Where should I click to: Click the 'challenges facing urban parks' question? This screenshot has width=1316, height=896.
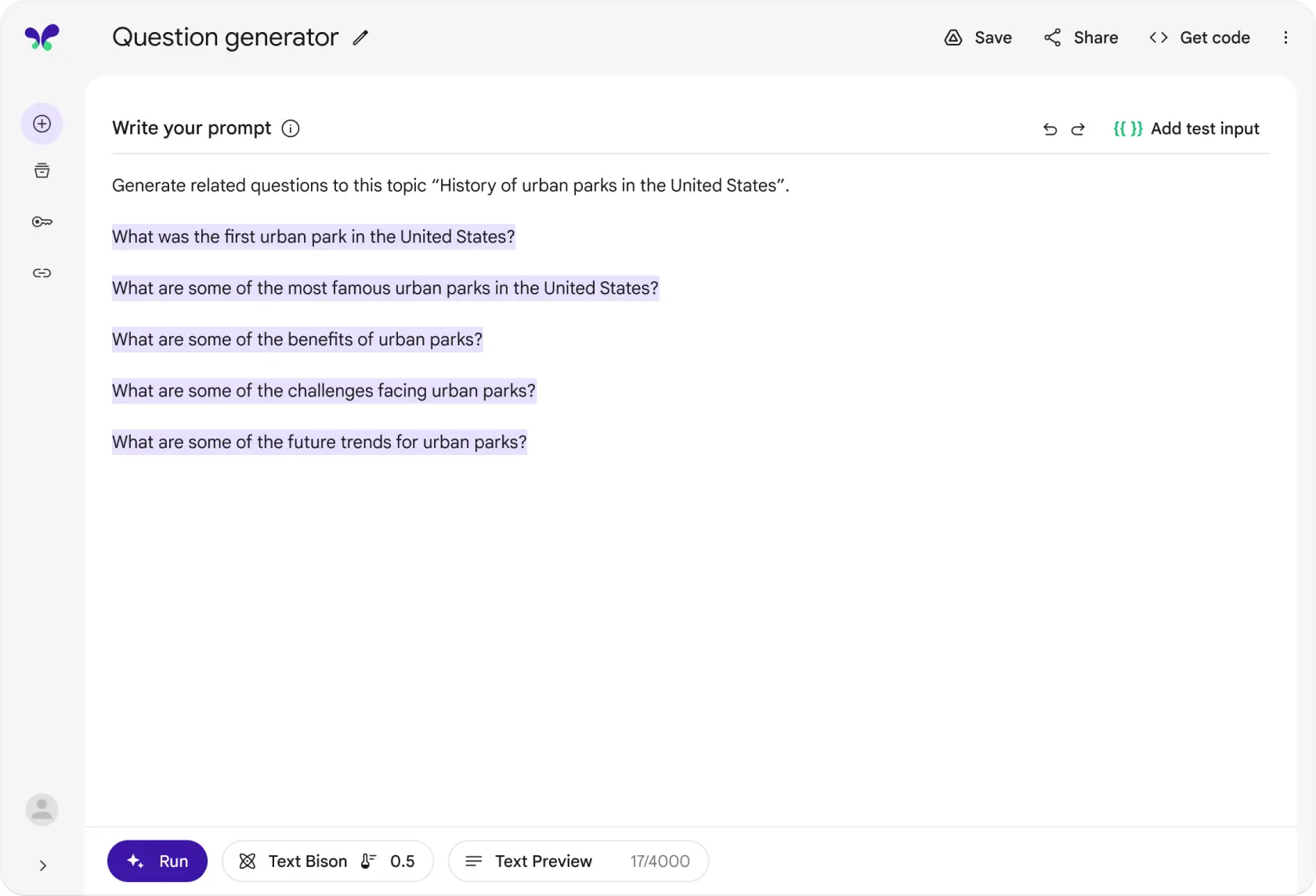324,391
